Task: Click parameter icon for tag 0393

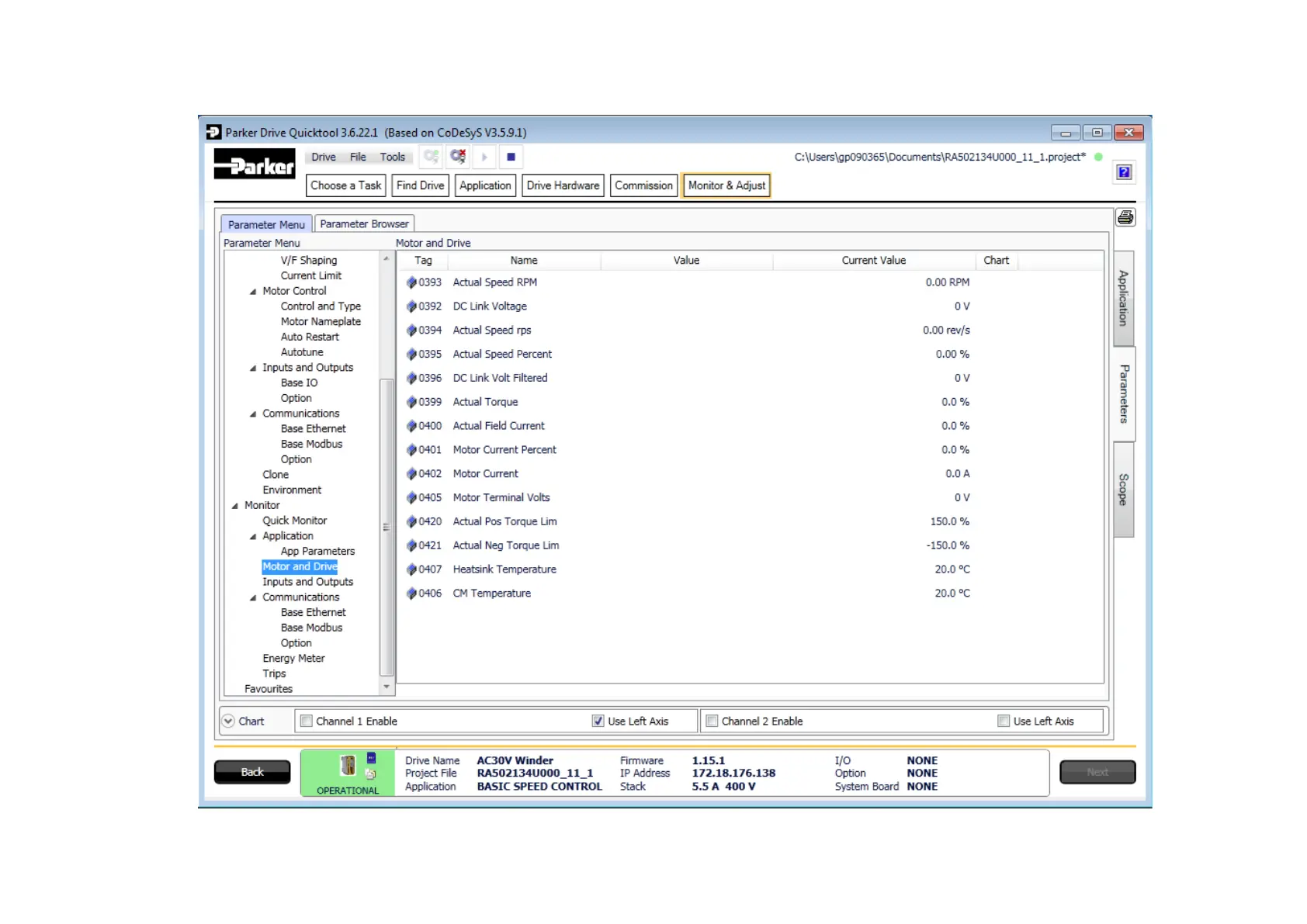Action: [x=411, y=282]
